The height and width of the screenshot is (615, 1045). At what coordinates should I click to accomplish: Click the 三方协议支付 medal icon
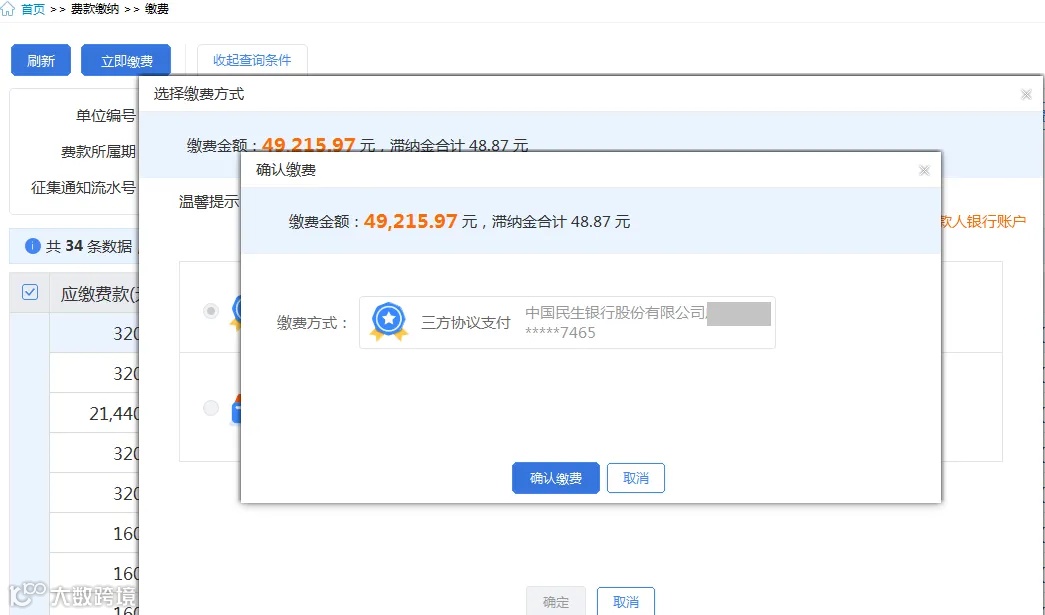(x=389, y=322)
